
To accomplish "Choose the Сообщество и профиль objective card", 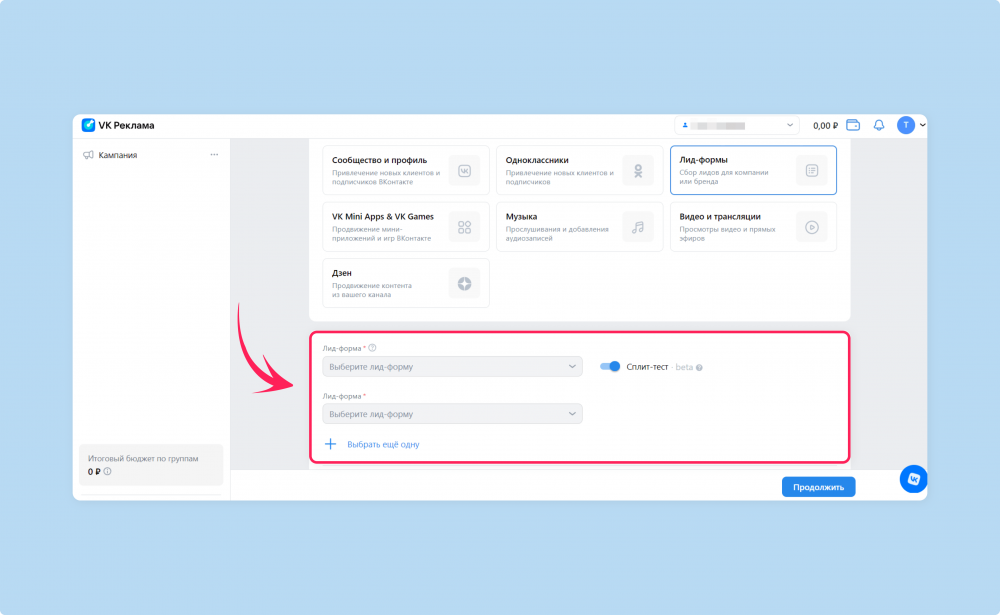I will [x=406, y=170].
